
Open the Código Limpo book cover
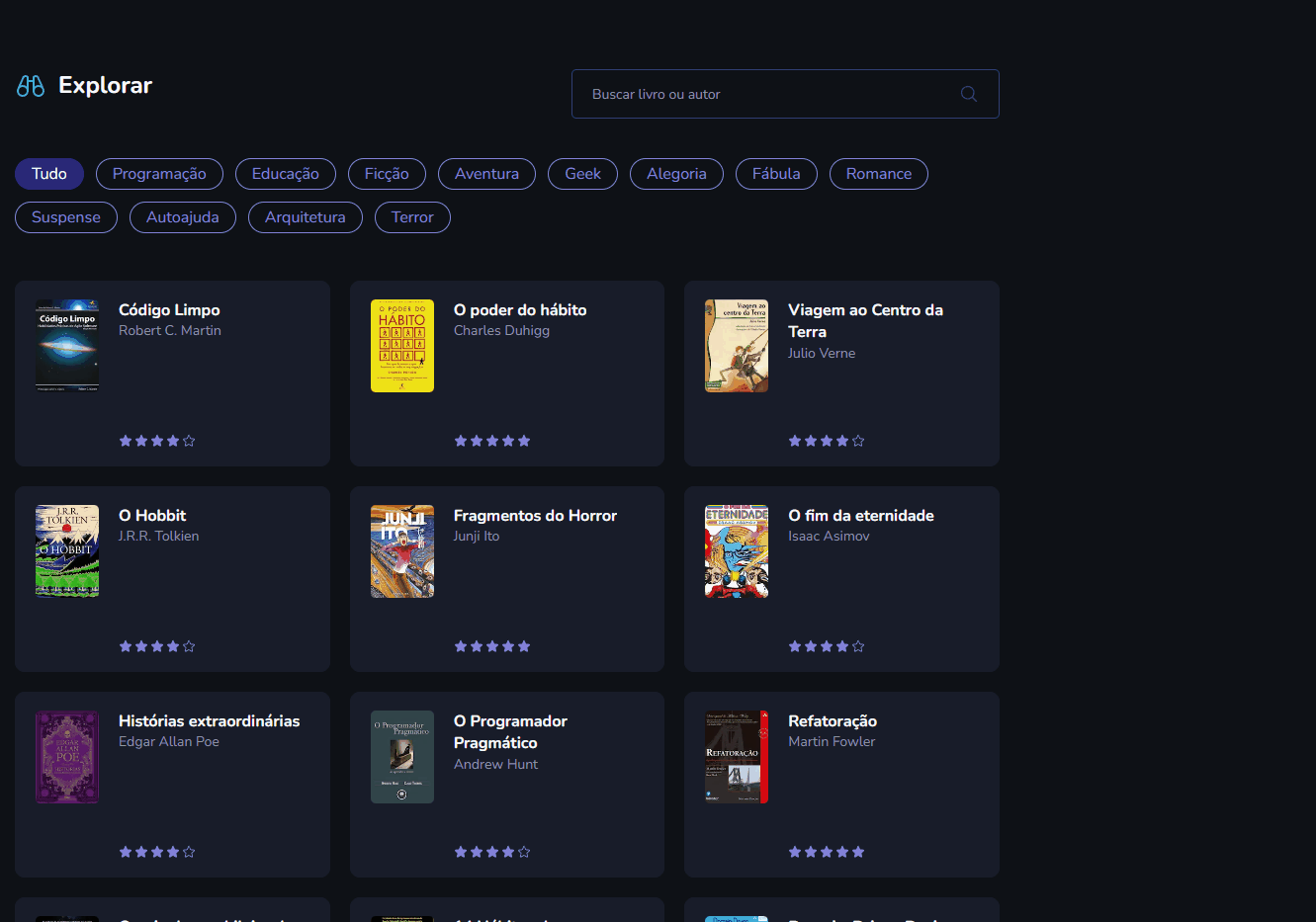click(x=67, y=346)
